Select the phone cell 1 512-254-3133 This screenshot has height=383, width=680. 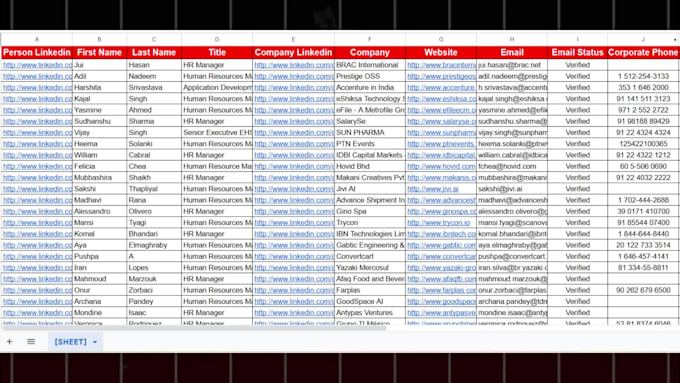[643, 76]
